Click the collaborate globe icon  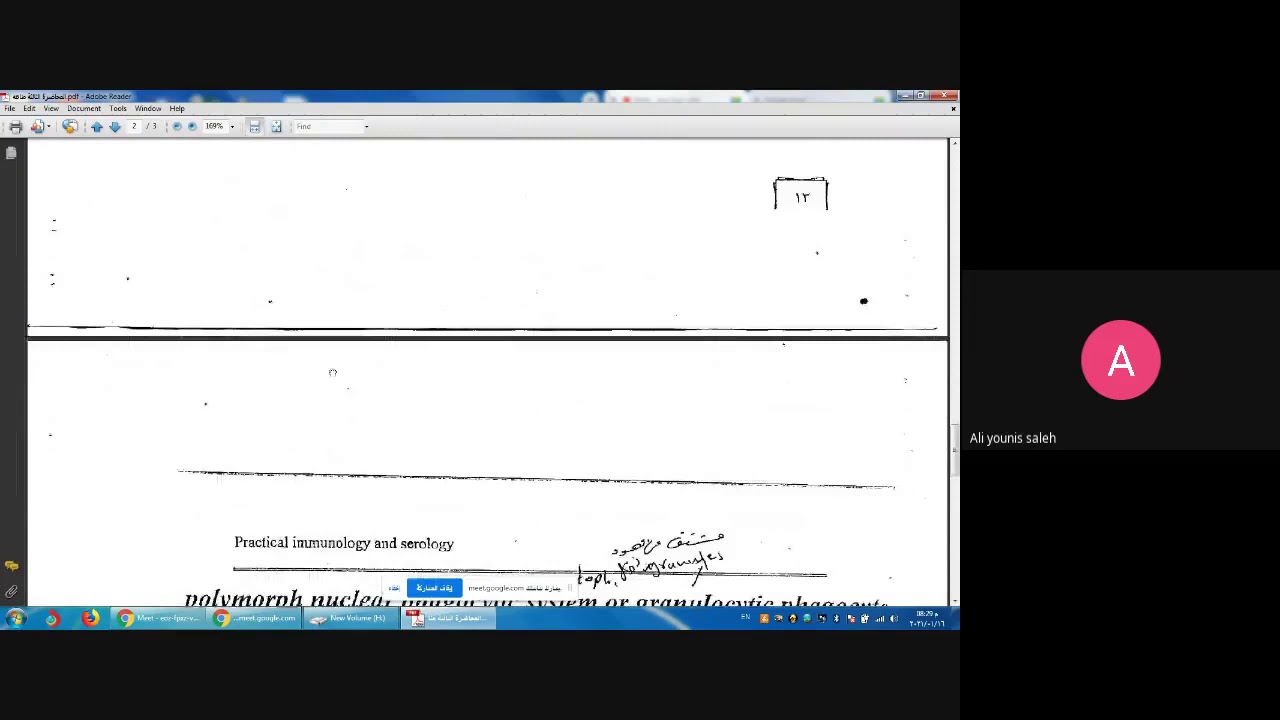tap(70, 126)
